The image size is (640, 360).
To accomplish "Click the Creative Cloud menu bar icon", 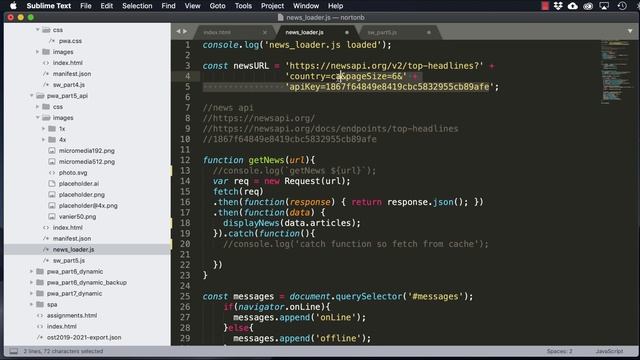I will coord(588,6).
